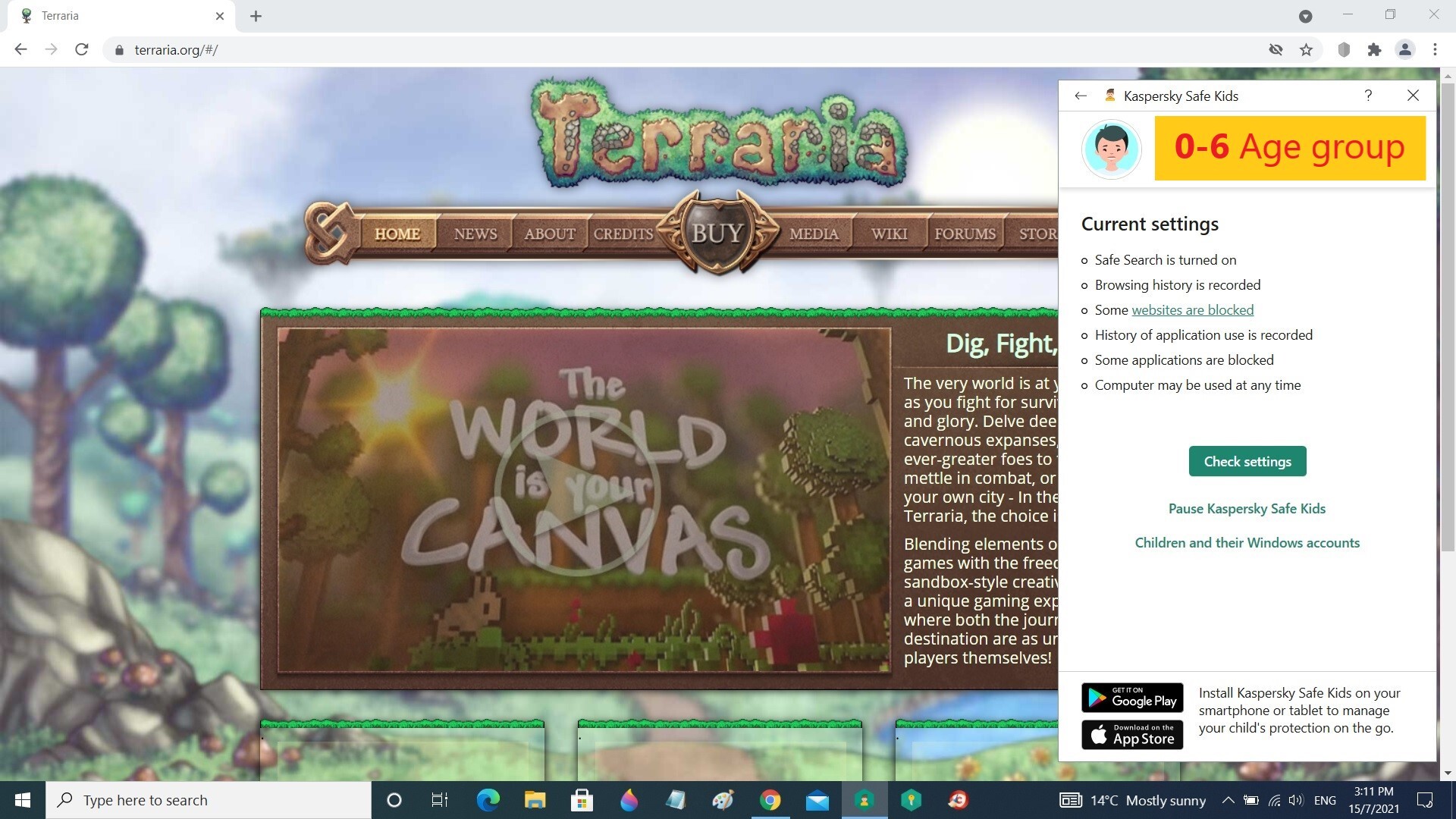Open Microsoft Store from taskbar
This screenshot has width=1456, height=819.
[x=582, y=800]
